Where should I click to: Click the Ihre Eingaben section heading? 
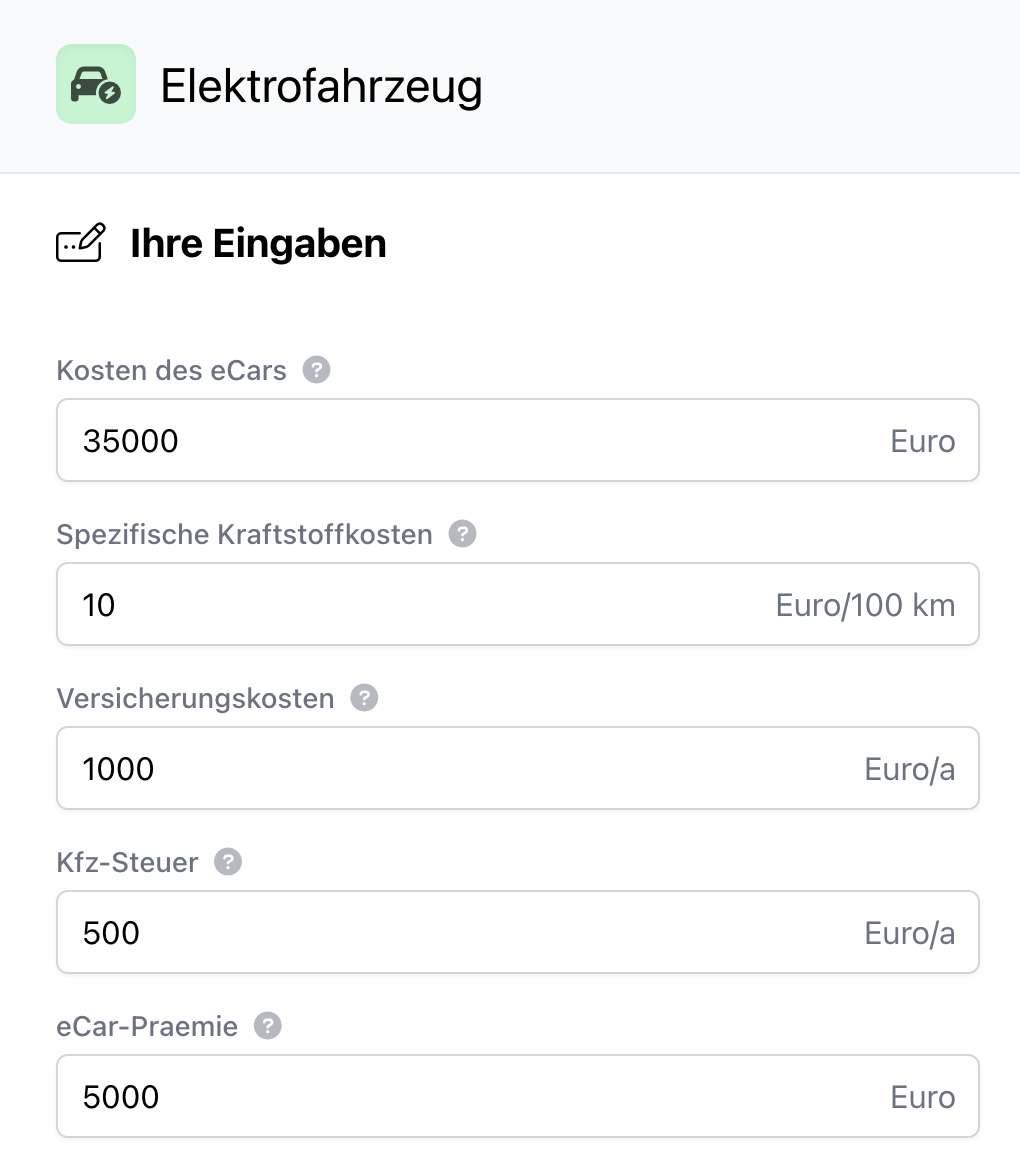pyautogui.click(x=258, y=244)
